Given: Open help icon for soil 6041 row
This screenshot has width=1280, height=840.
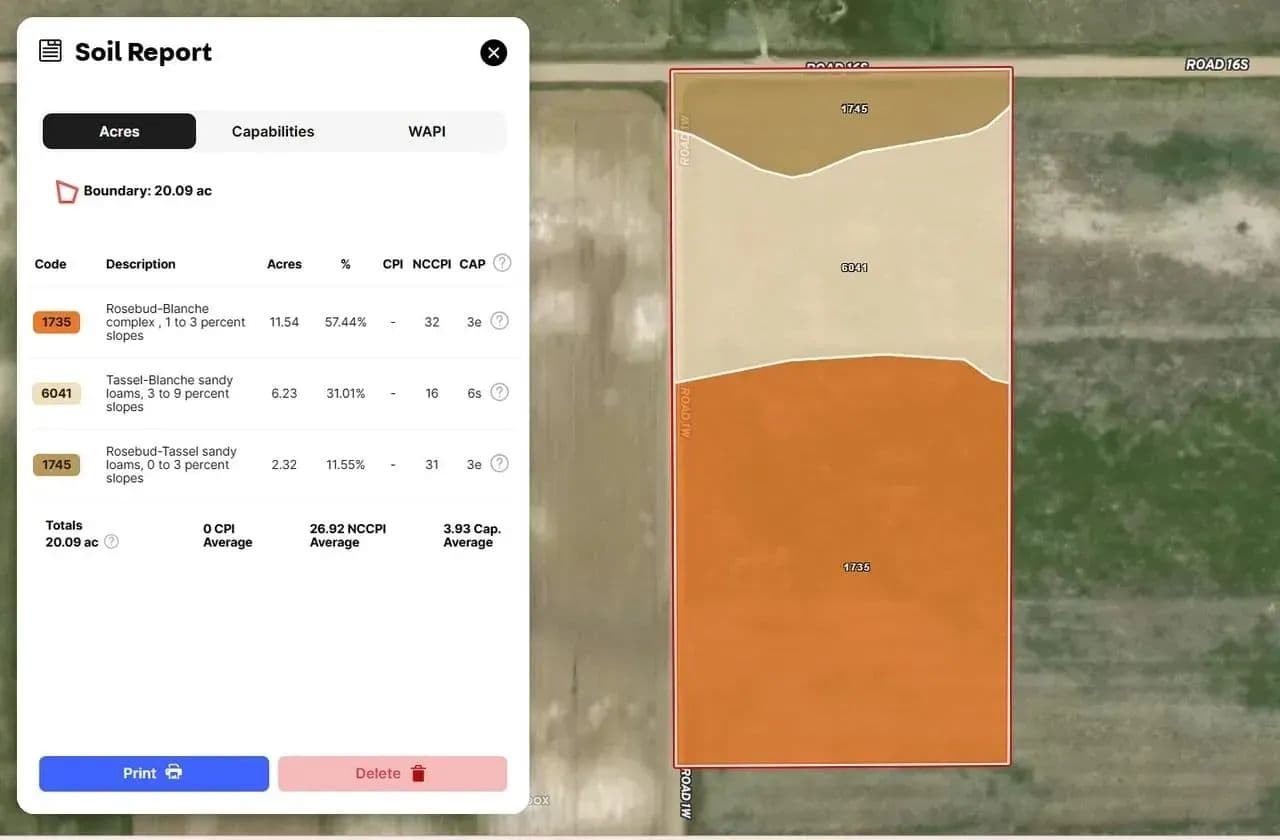Looking at the screenshot, I should coord(499,392).
